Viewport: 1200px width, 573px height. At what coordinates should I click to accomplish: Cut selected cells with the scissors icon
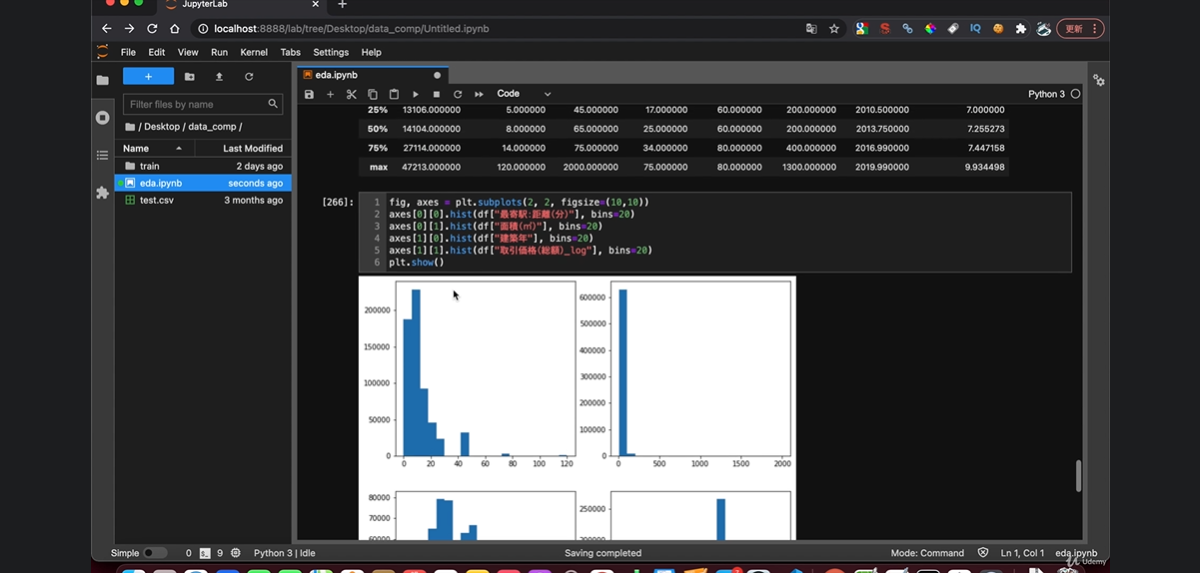352,94
